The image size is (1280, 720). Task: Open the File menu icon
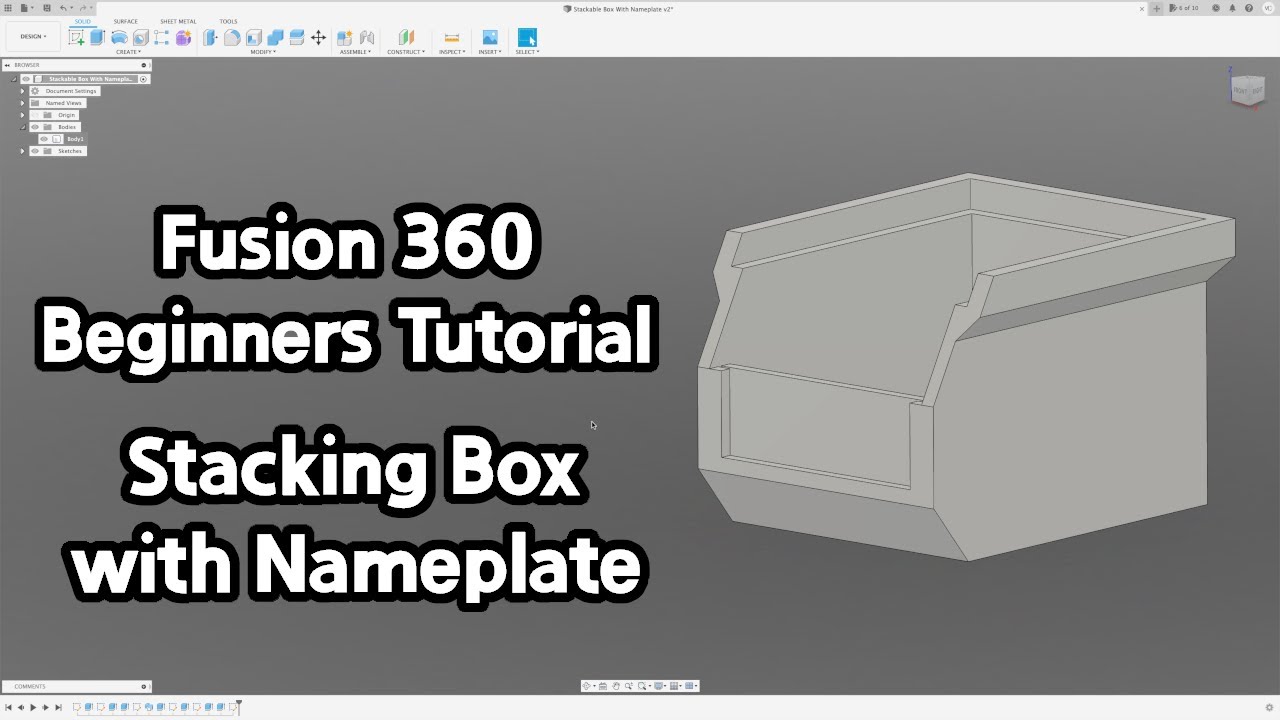tap(25, 8)
